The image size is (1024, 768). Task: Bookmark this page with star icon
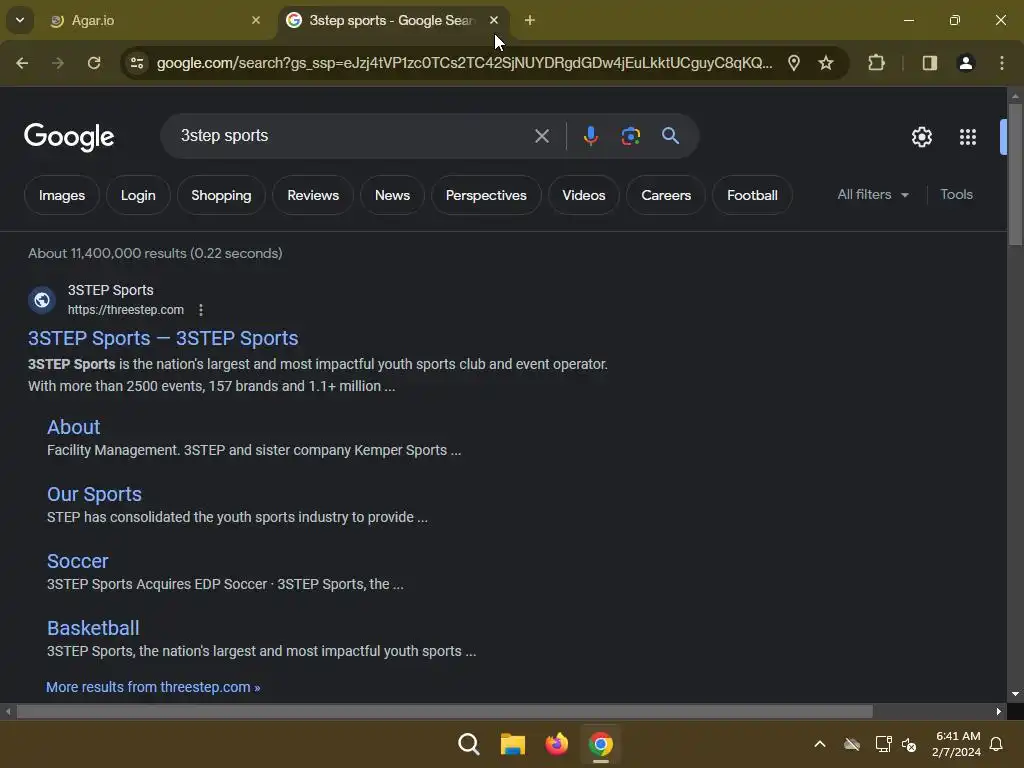(826, 63)
